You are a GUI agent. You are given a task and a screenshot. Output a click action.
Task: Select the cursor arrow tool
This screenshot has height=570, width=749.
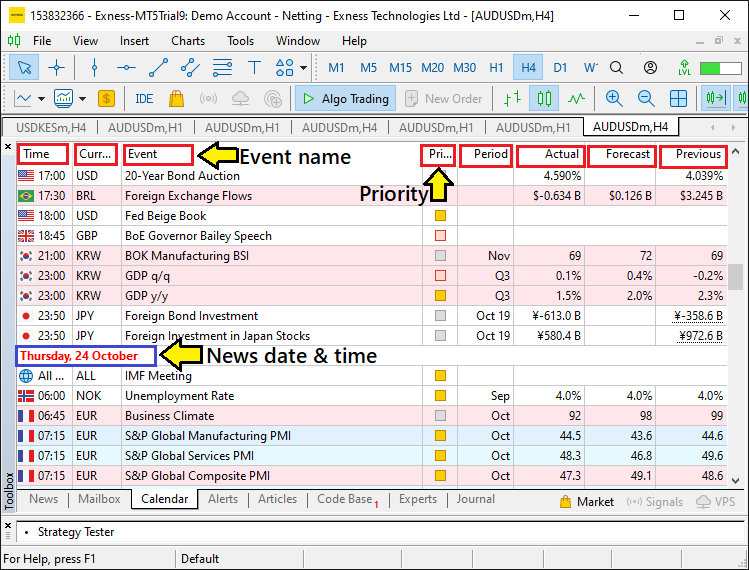tap(24, 67)
